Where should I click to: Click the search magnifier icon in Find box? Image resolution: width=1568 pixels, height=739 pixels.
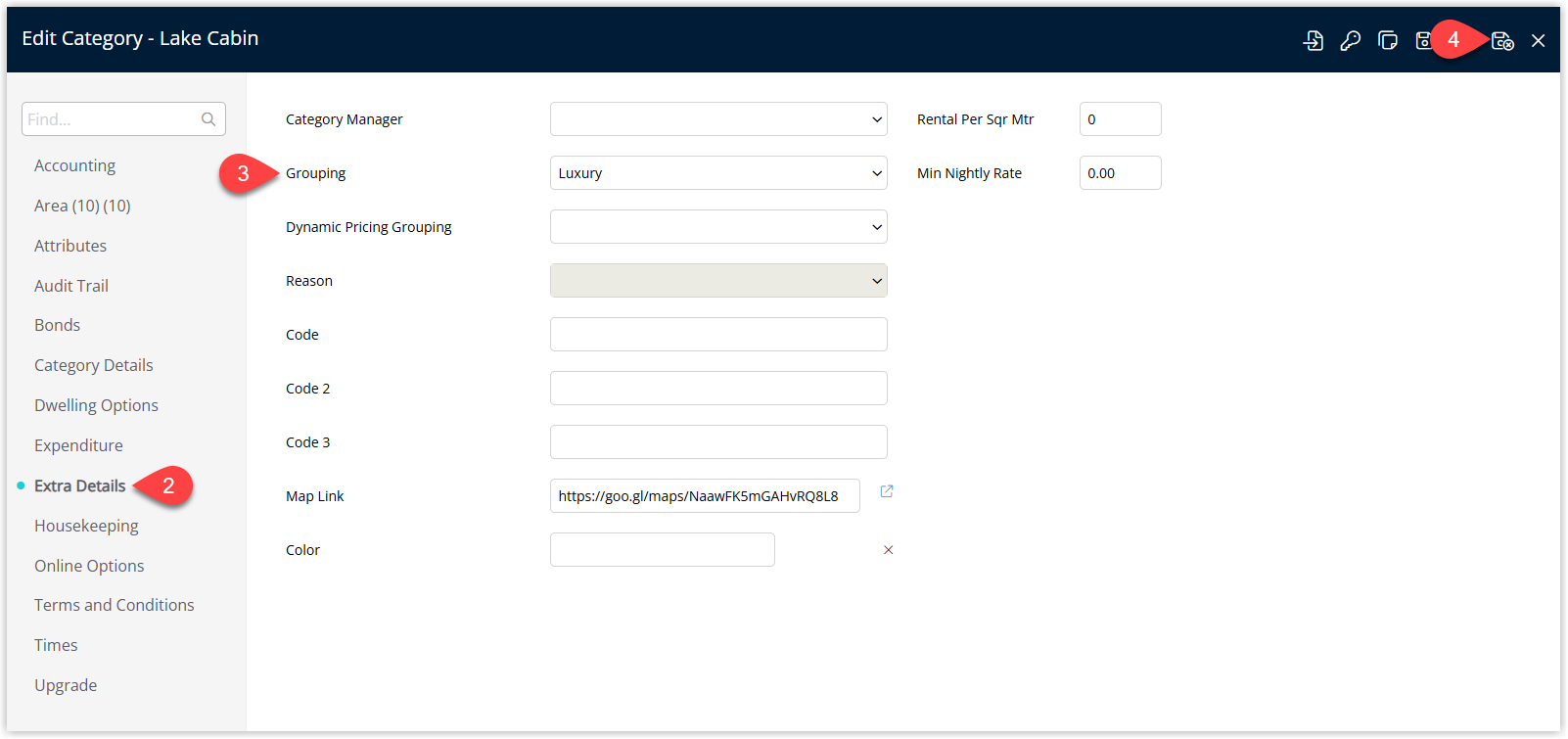coord(208,119)
